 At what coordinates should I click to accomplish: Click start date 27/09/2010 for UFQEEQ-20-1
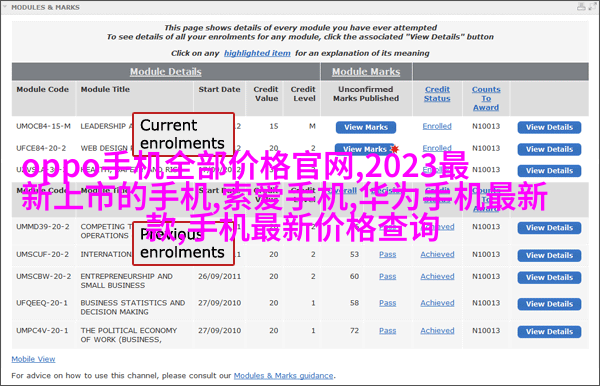[219, 303]
